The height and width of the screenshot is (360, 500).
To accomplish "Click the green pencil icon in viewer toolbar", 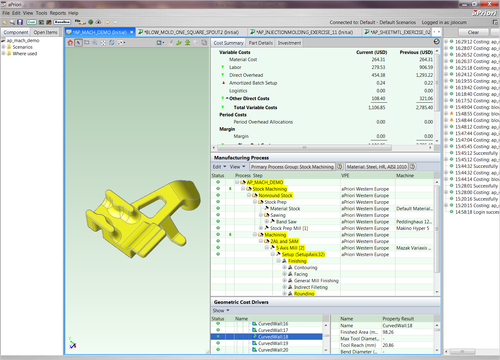I will 179,43.
